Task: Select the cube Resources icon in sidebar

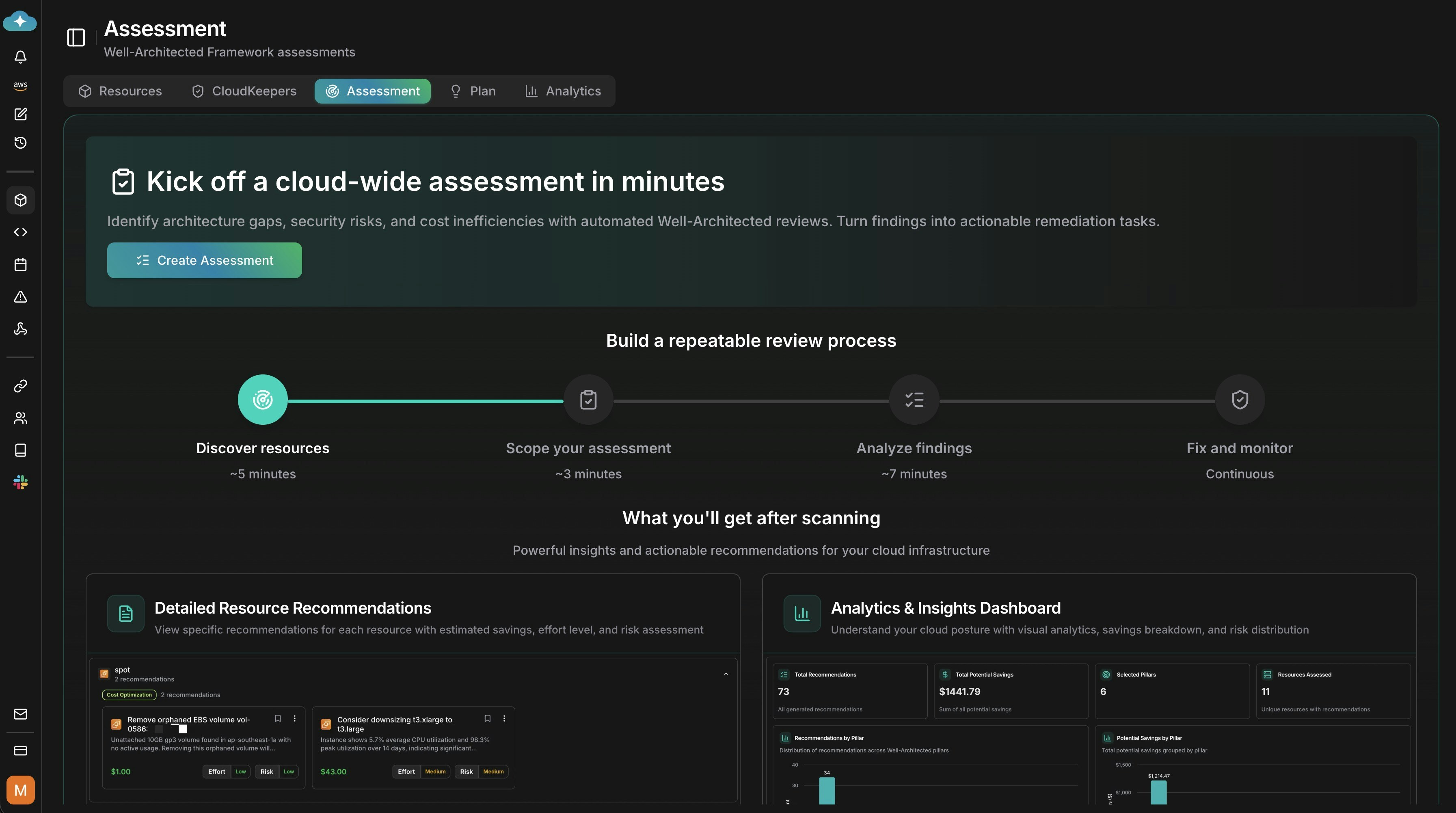Action: [20, 199]
